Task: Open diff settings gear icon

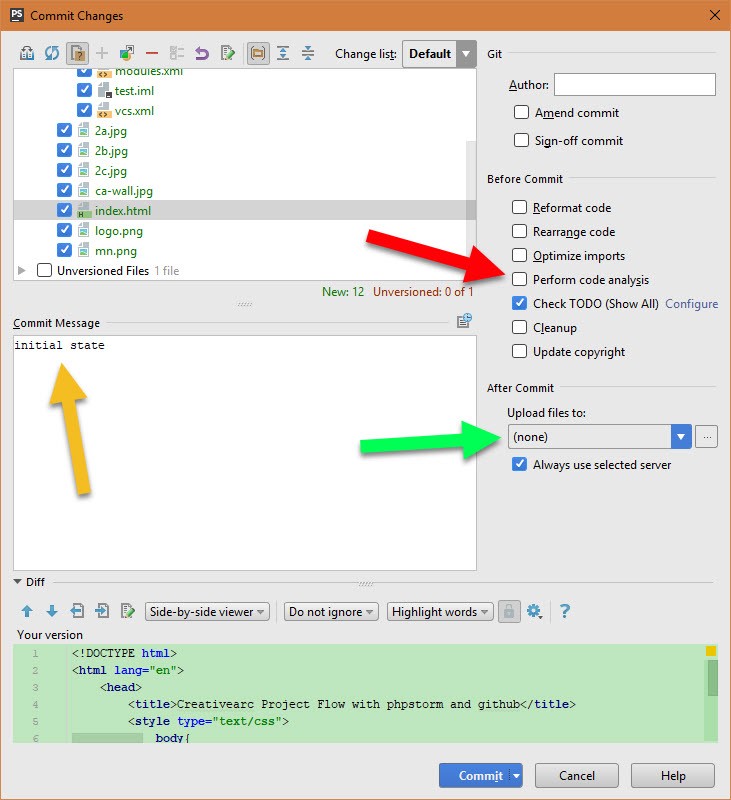Action: 534,611
